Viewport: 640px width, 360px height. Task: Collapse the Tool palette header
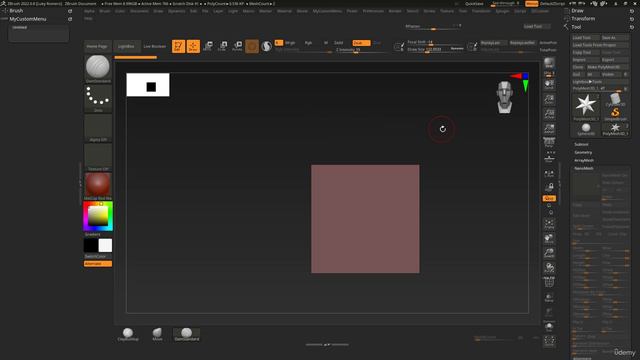[x=576, y=27]
